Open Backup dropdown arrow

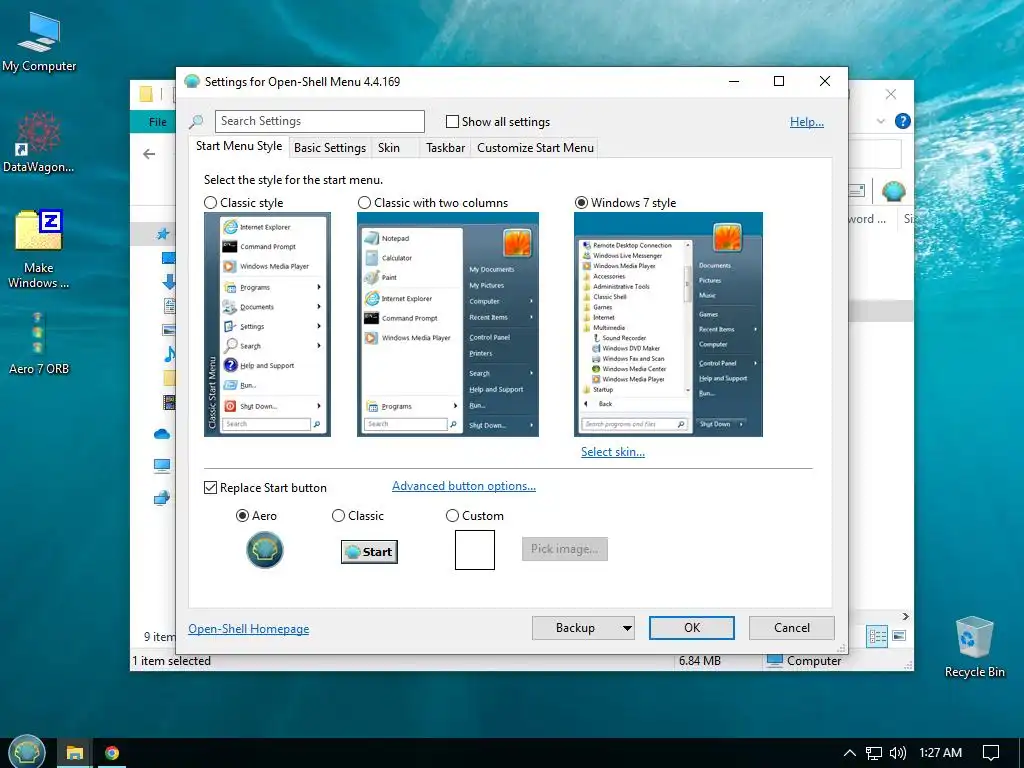tap(627, 628)
